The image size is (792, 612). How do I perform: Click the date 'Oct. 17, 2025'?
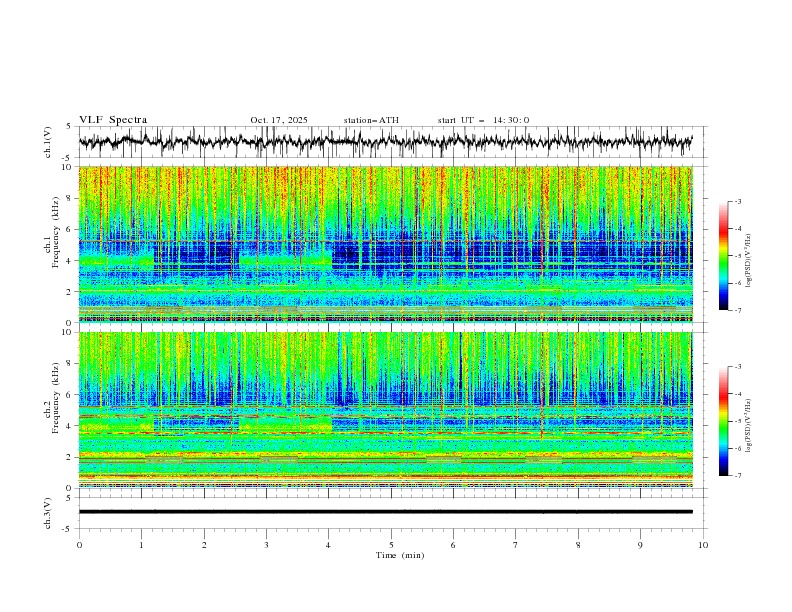[279, 120]
